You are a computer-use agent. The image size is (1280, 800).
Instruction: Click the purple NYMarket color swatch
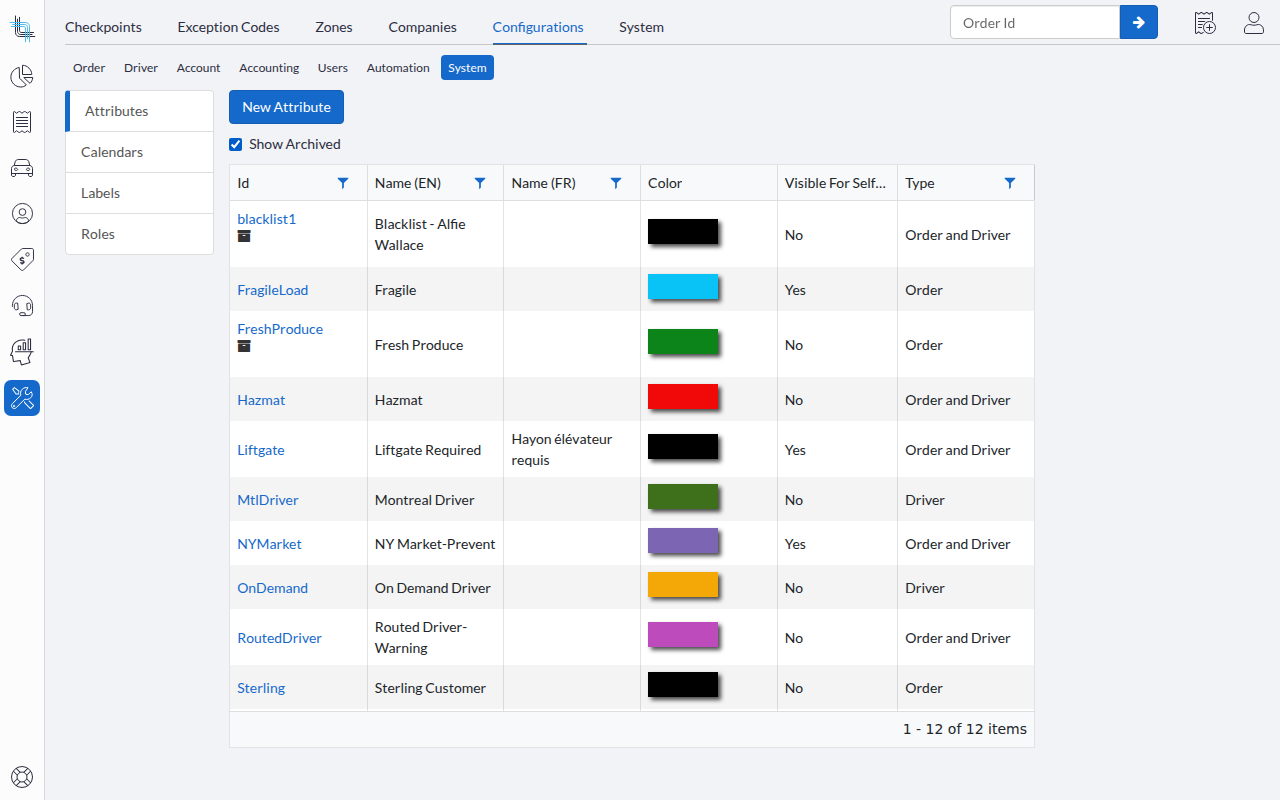pos(683,541)
